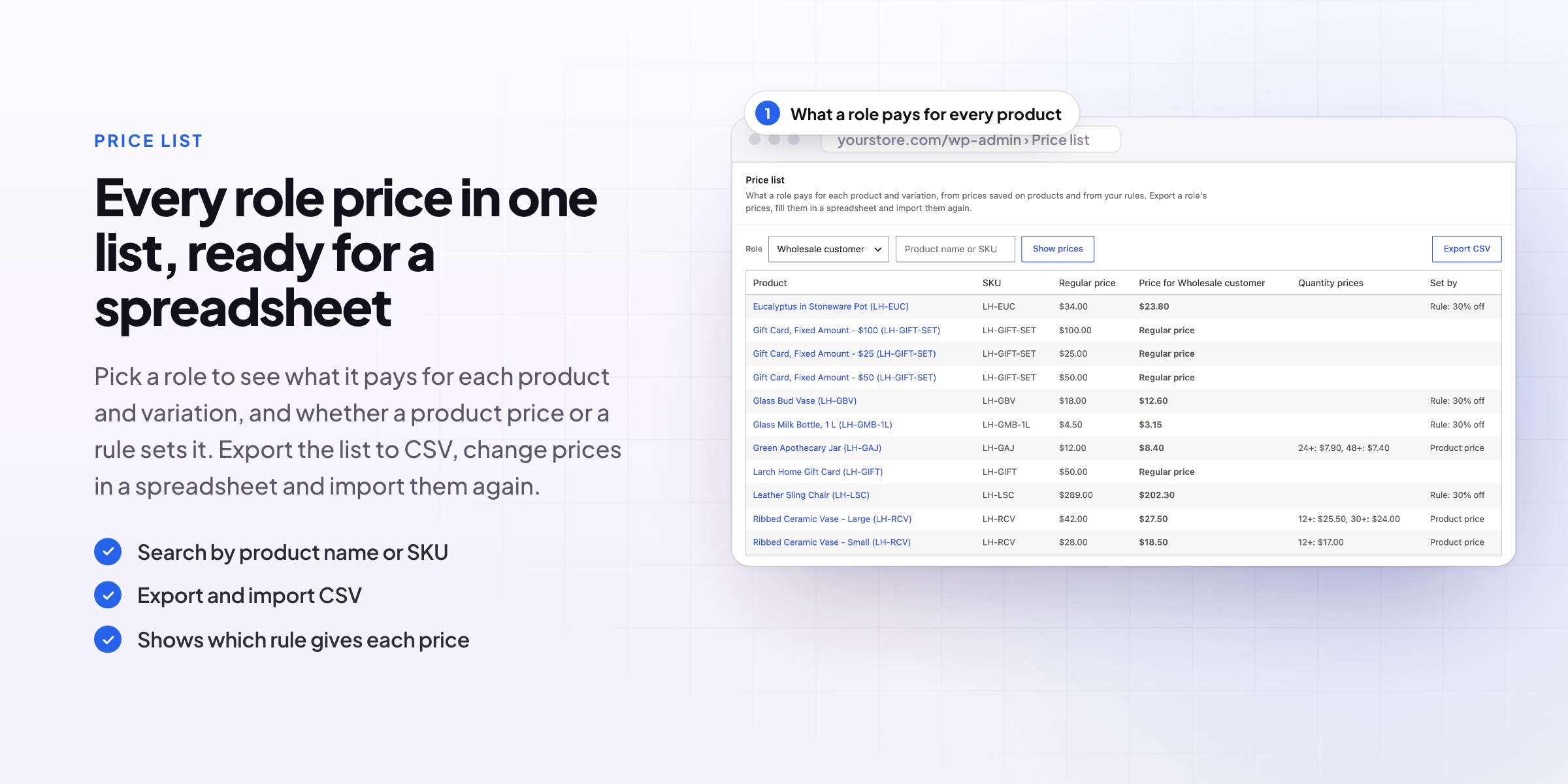Screen dimensions: 1568x784
Task: Click quantity prices '24+: $7.90, 48+: $7.40'
Action: (1343, 448)
